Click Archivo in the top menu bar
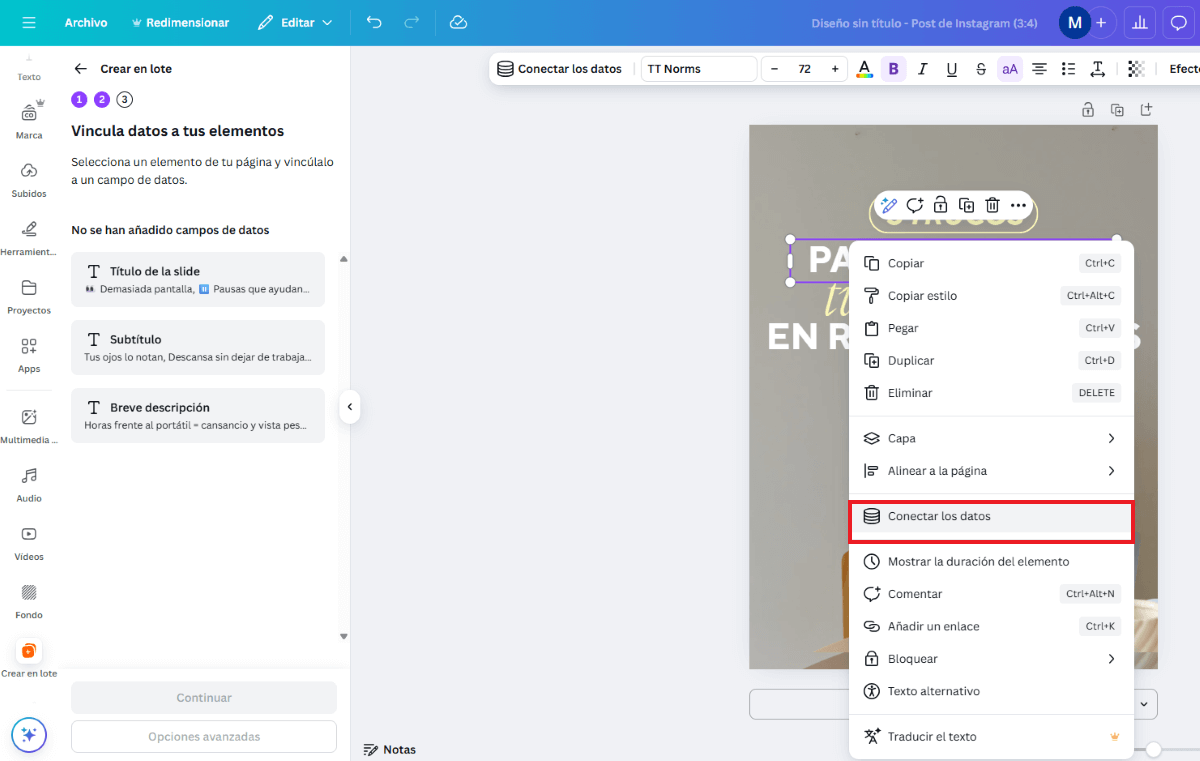The height and width of the screenshot is (761, 1200). click(86, 21)
